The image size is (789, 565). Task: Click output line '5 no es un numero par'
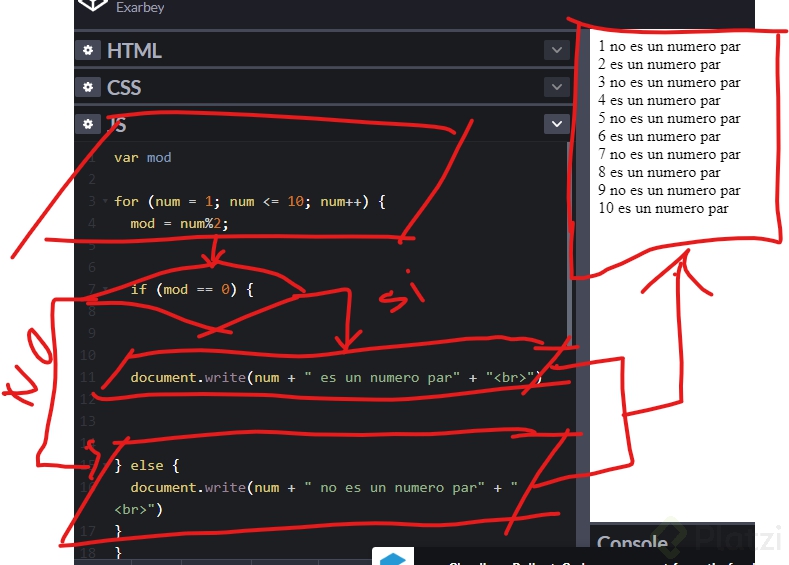(x=669, y=118)
